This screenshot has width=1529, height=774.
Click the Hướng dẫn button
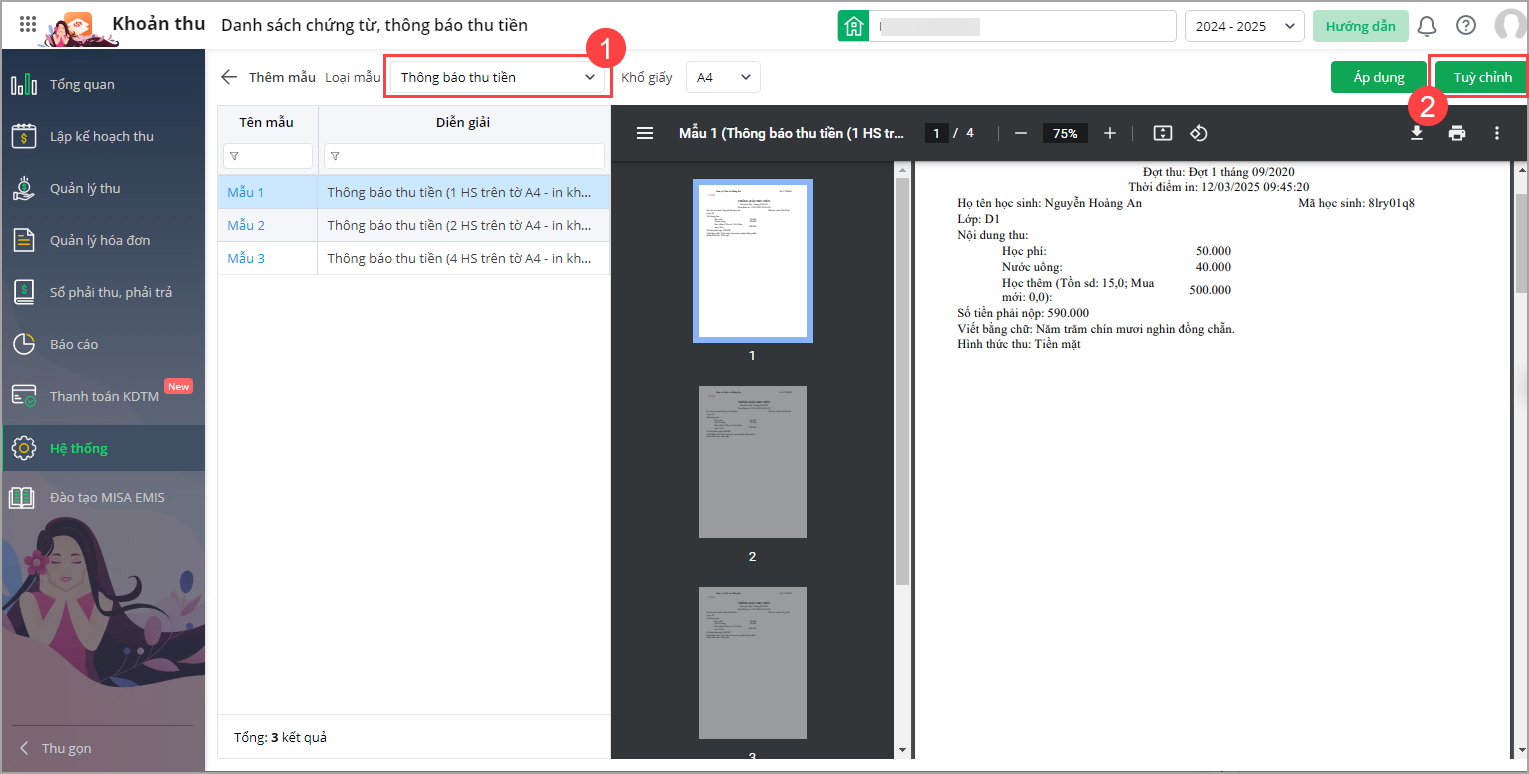1361,26
